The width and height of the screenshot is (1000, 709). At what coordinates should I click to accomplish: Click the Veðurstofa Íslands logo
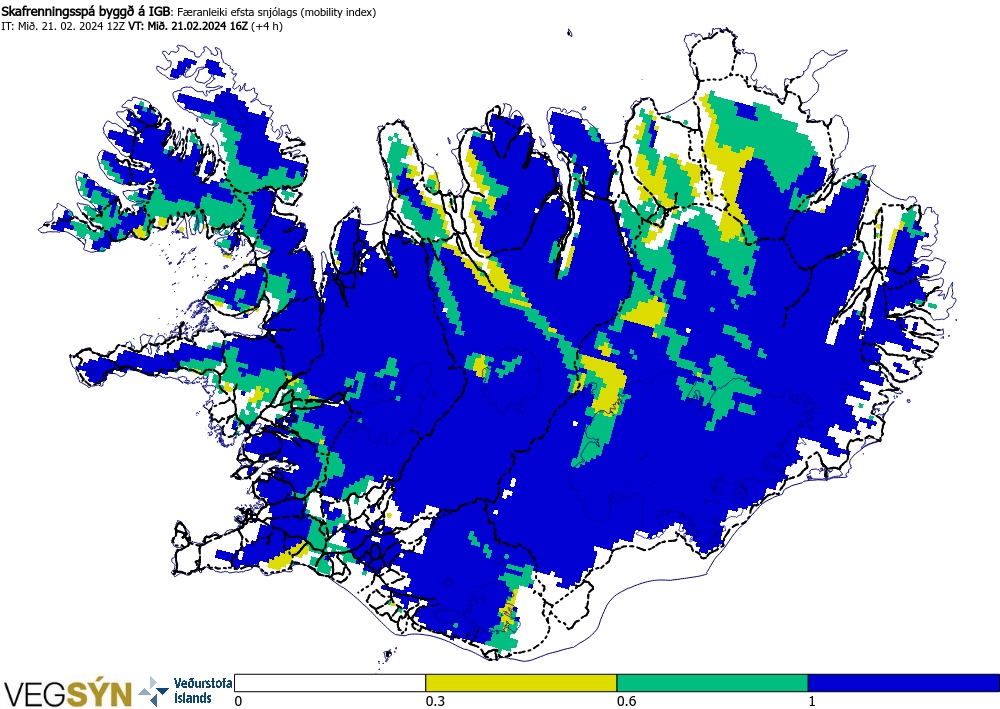[186, 691]
